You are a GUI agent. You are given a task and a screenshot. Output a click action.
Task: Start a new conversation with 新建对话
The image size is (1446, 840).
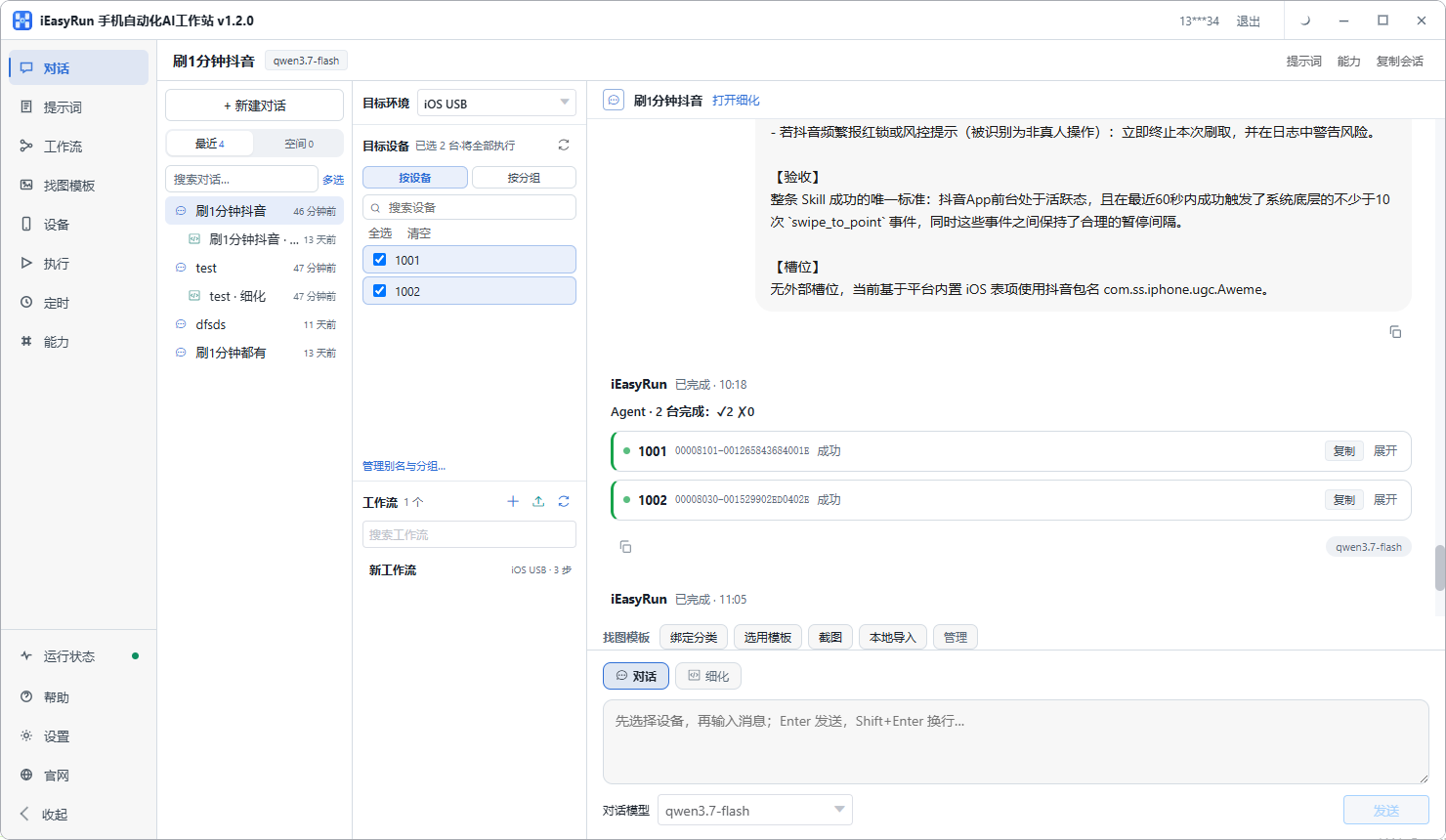click(254, 105)
